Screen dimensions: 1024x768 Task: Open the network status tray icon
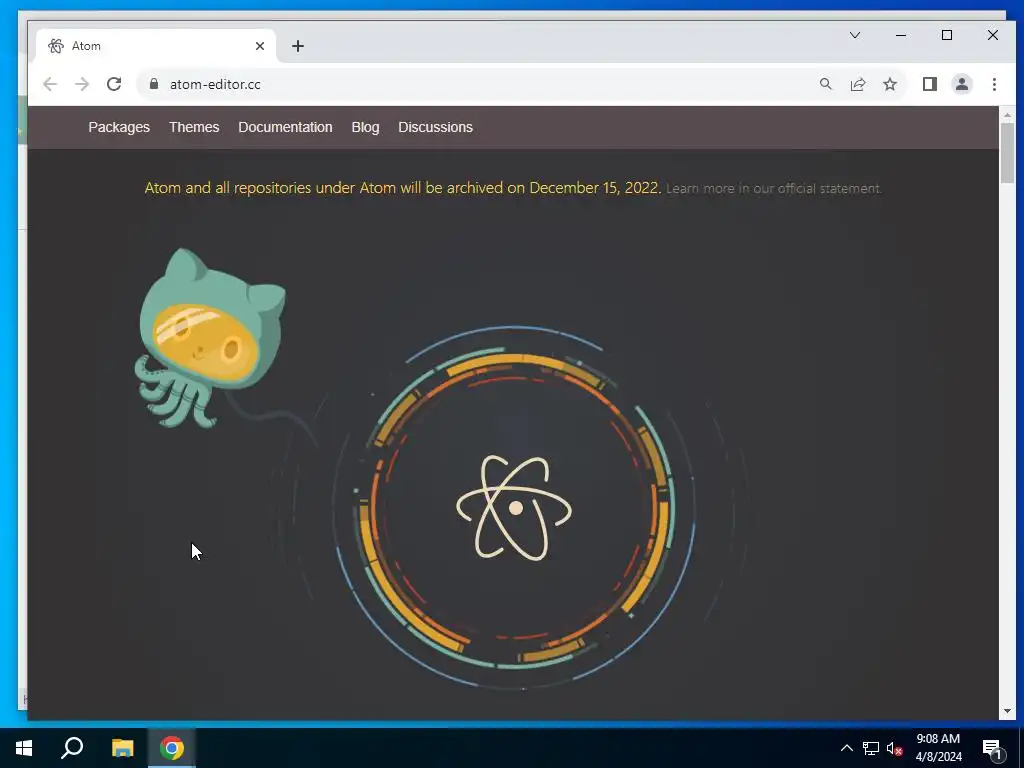pyautogui.click(x=871, y=748)
